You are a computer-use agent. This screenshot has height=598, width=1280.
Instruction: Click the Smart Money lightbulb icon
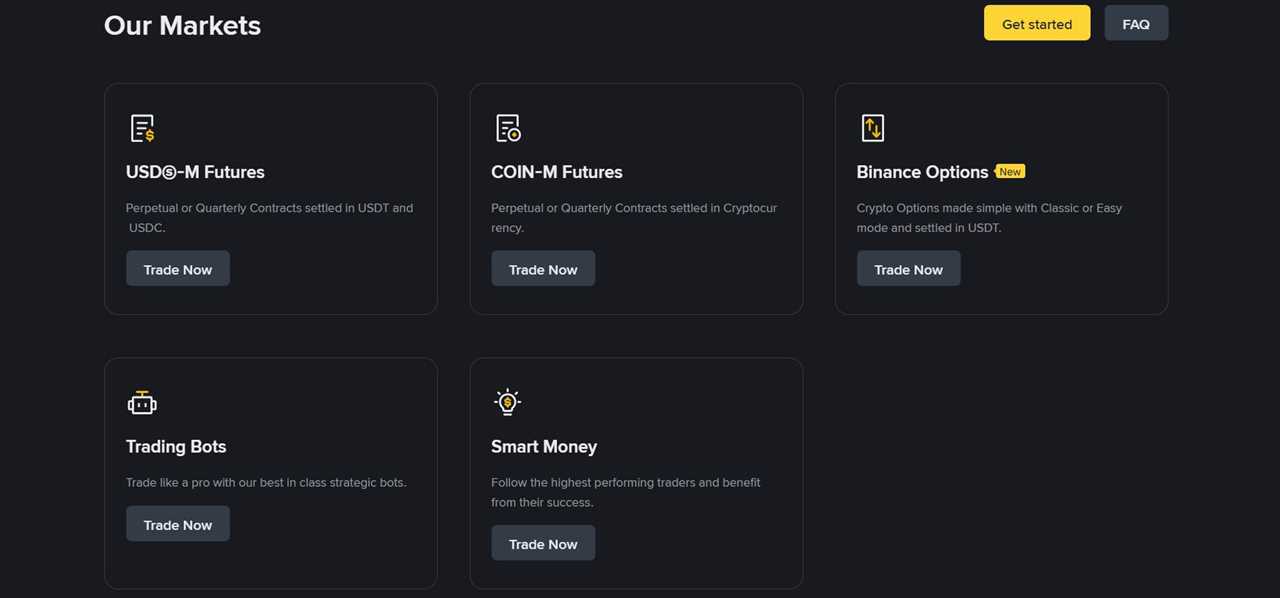507,401
